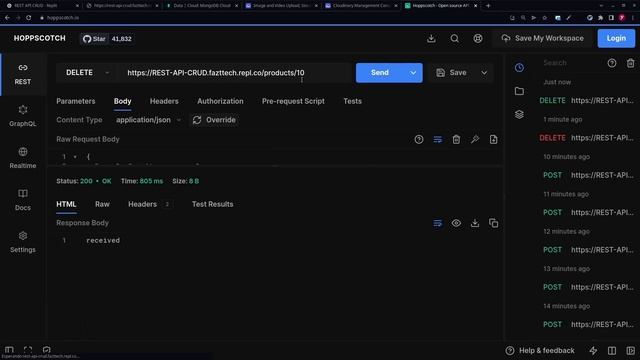The height and width of the screenshot is (360, 640).
Task: Click Save My Workspace
Action: [x=542, y=38]
